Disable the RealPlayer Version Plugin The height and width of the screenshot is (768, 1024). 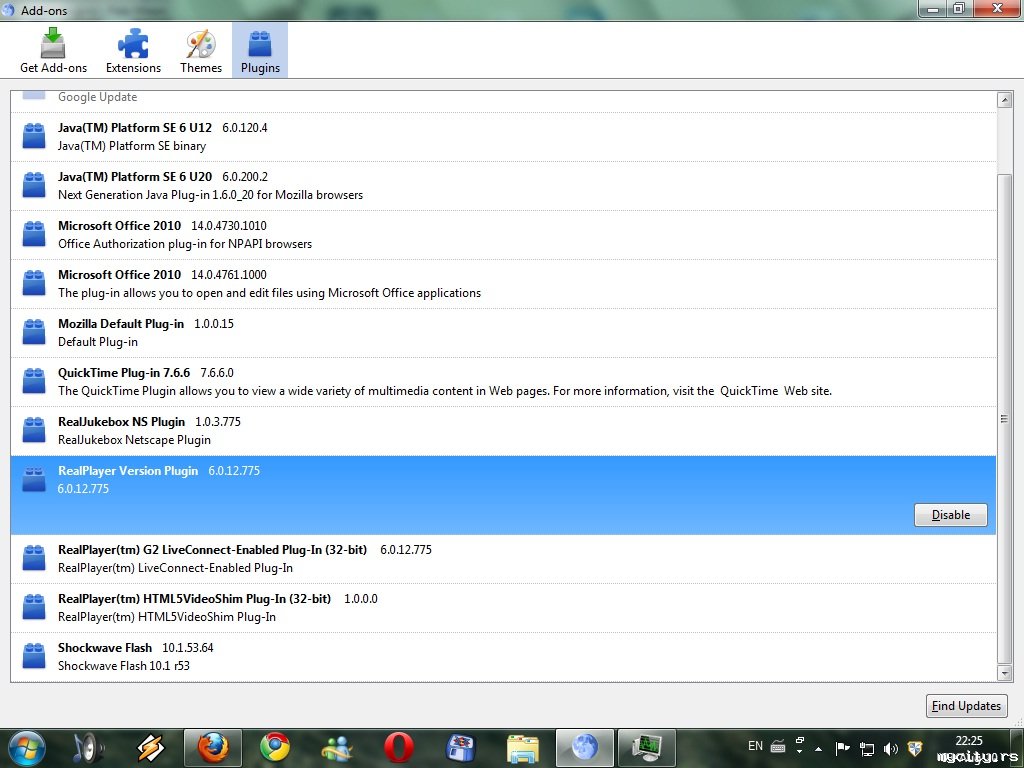[x=950, y=515]
